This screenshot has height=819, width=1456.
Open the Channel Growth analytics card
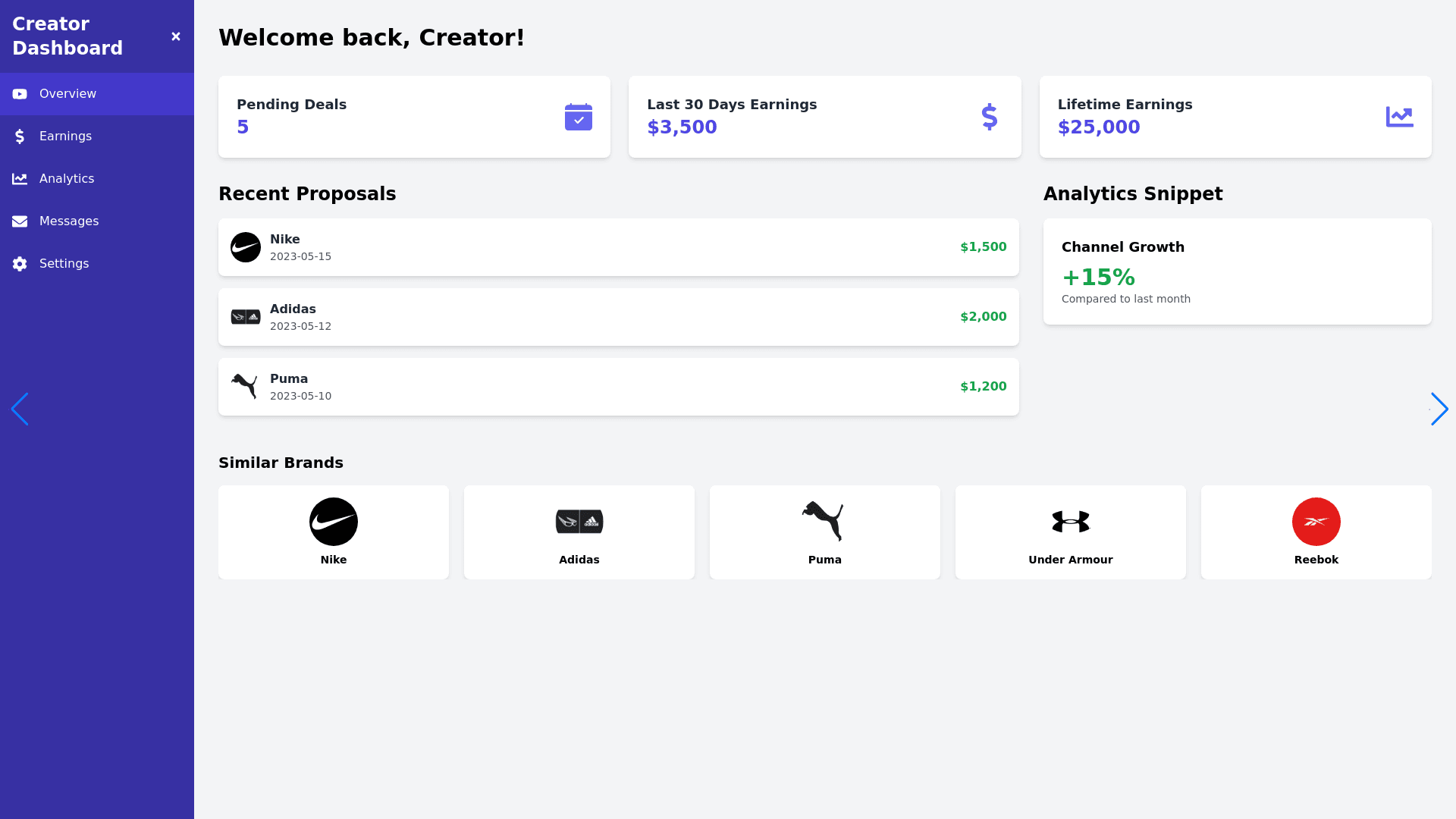pos(1237,271)
